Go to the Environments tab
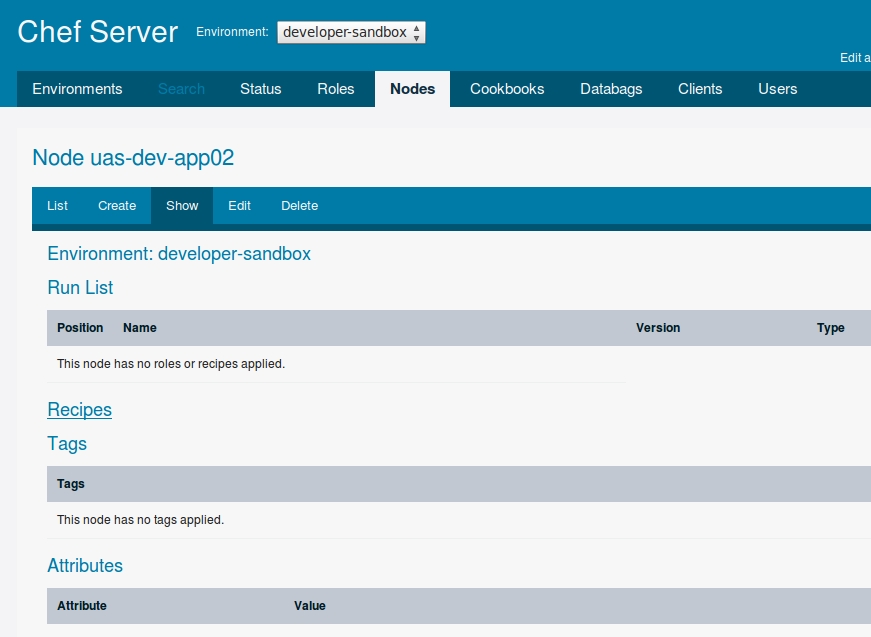 click(77, 89)
